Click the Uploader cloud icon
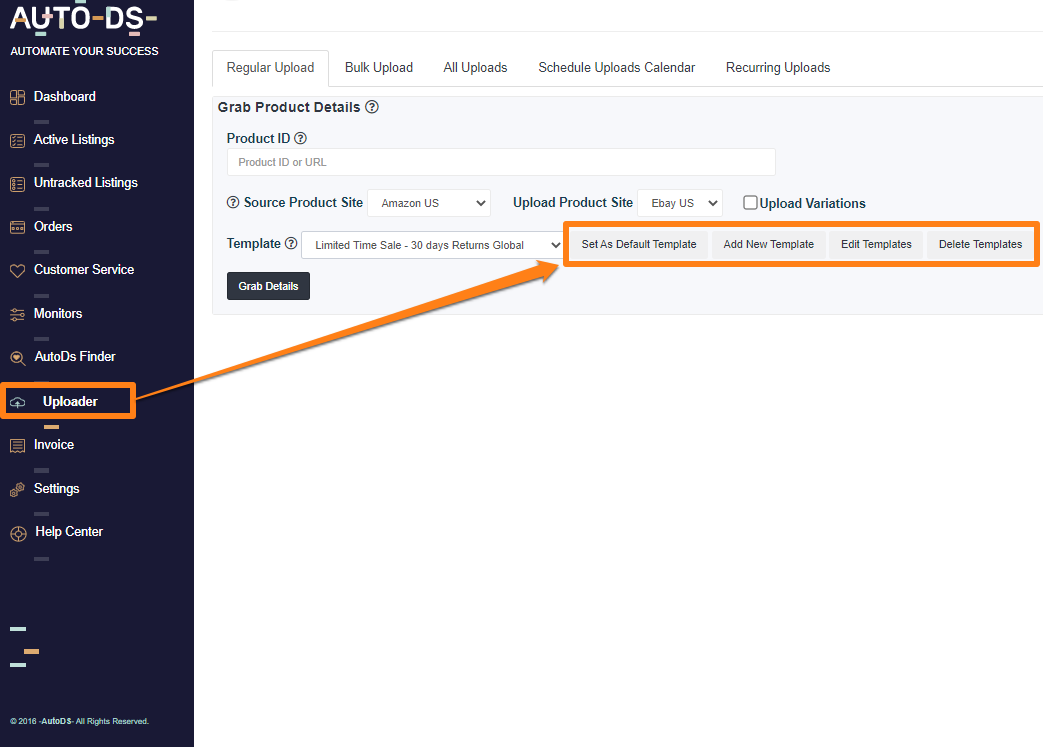This screenshot has height=747, width=1043. point(18,402)
